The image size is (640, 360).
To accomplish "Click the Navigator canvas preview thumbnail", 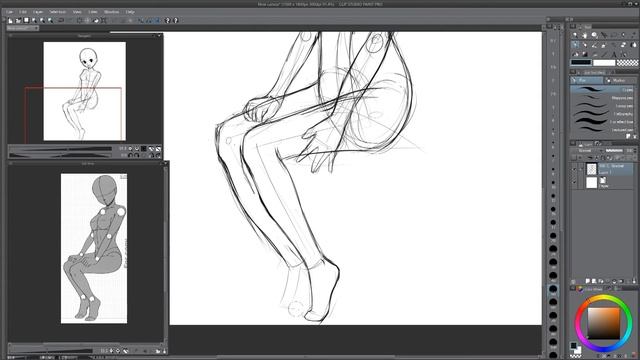I will (84, 91).
